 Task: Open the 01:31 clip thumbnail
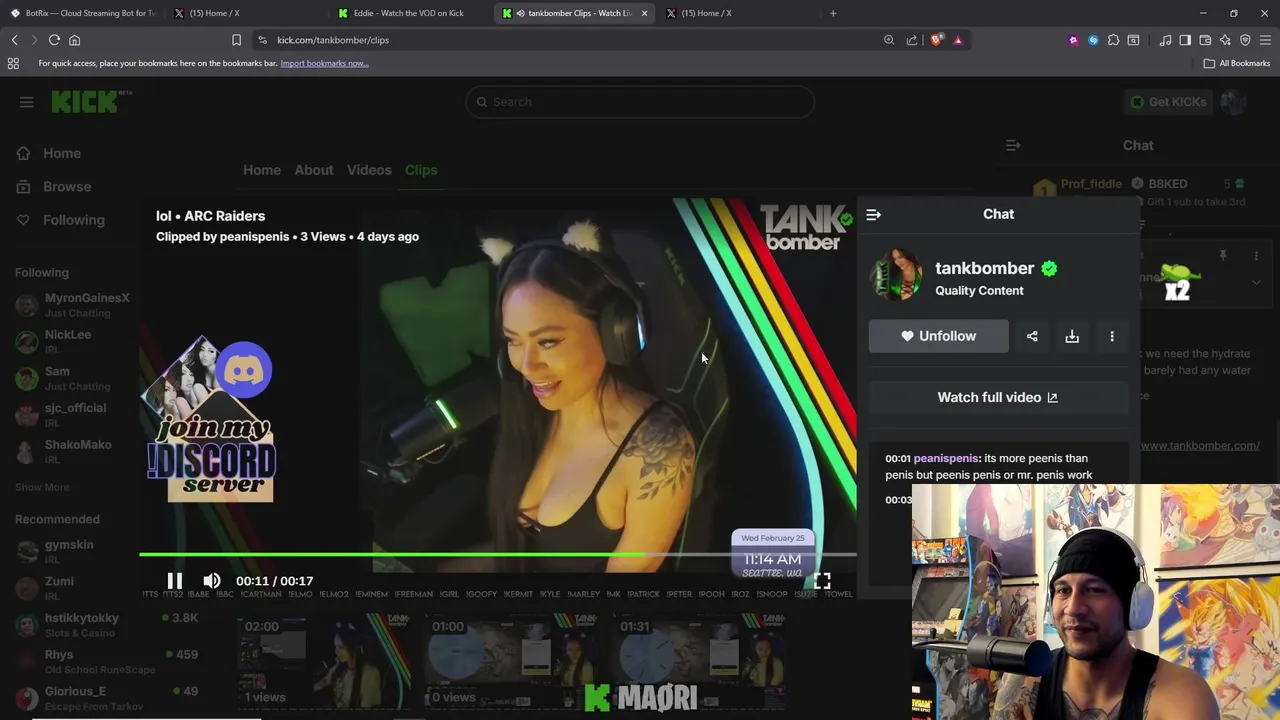pos(700,662)
